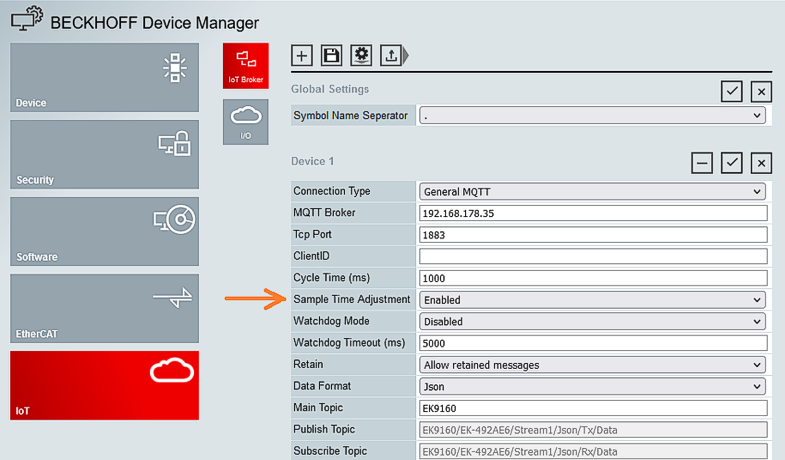Select the red IoT tile
This screenshot has height=460, width=785.
pyautogui.click(x=105, y=385)
